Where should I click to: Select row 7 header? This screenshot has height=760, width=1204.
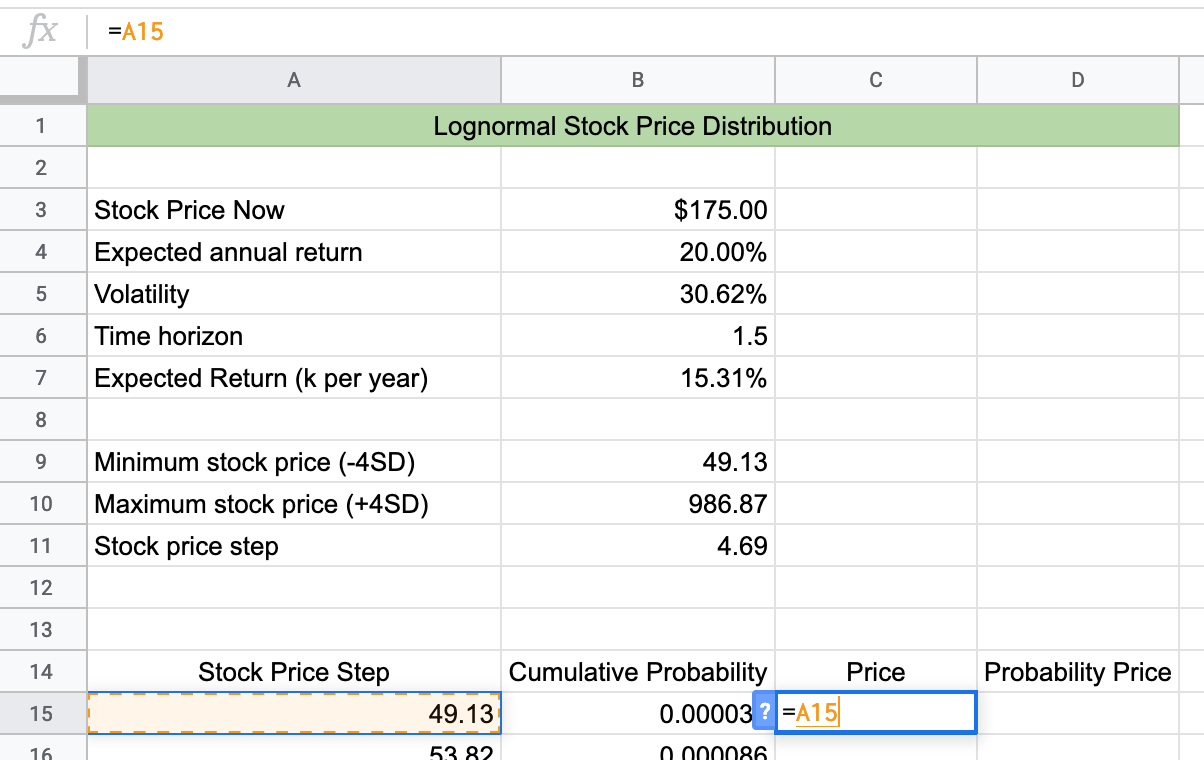[41, 378]
